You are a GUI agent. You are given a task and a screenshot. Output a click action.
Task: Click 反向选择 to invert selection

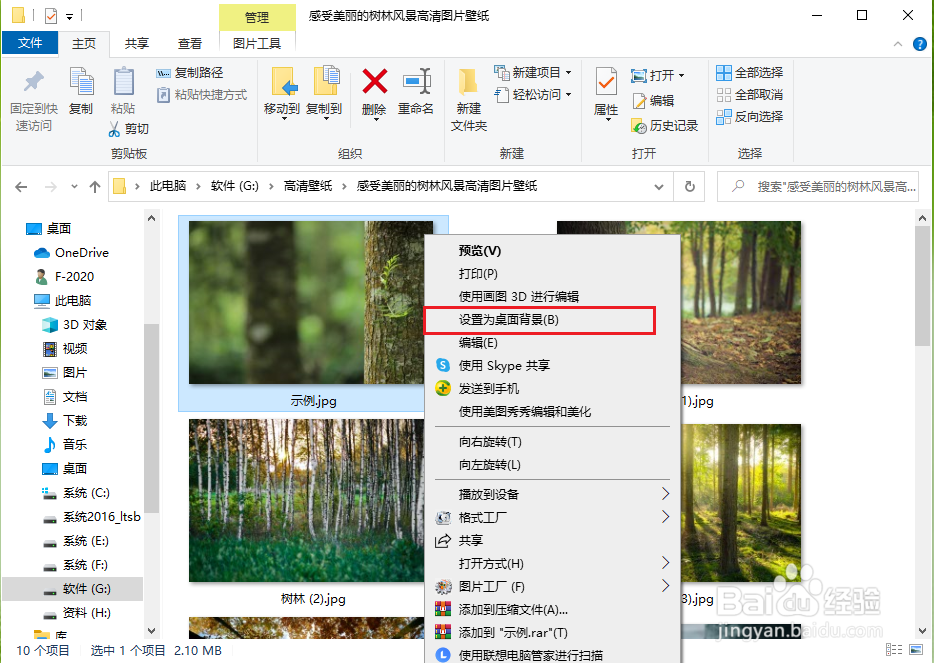[x=749, y=116]
